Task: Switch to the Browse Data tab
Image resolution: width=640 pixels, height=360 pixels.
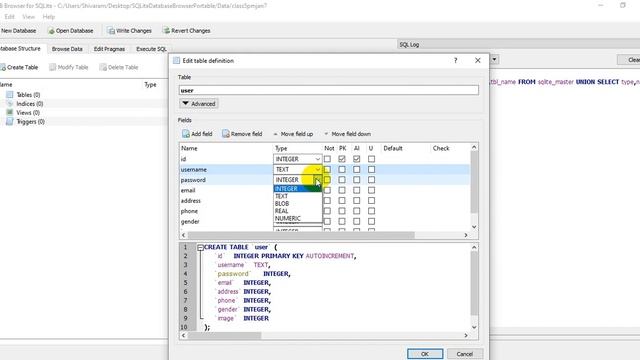Action: (x=67, y=49)
